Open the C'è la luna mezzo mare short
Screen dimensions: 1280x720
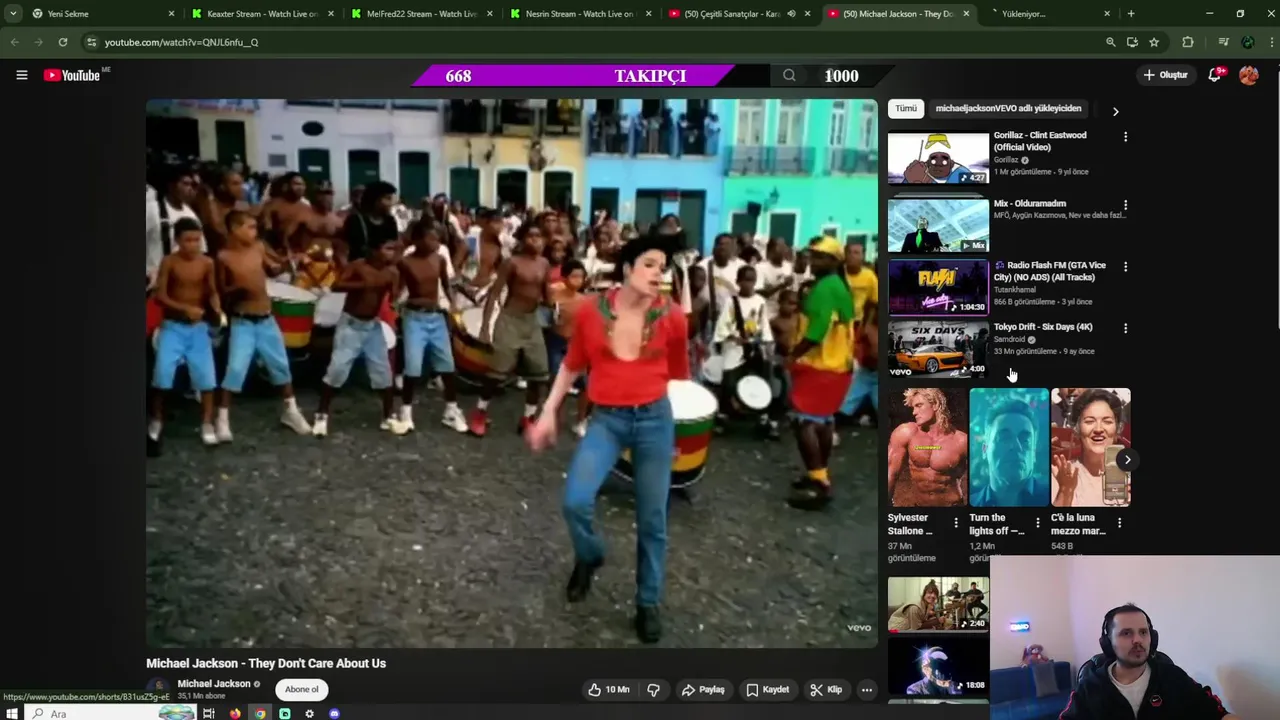pos(1091,447)
